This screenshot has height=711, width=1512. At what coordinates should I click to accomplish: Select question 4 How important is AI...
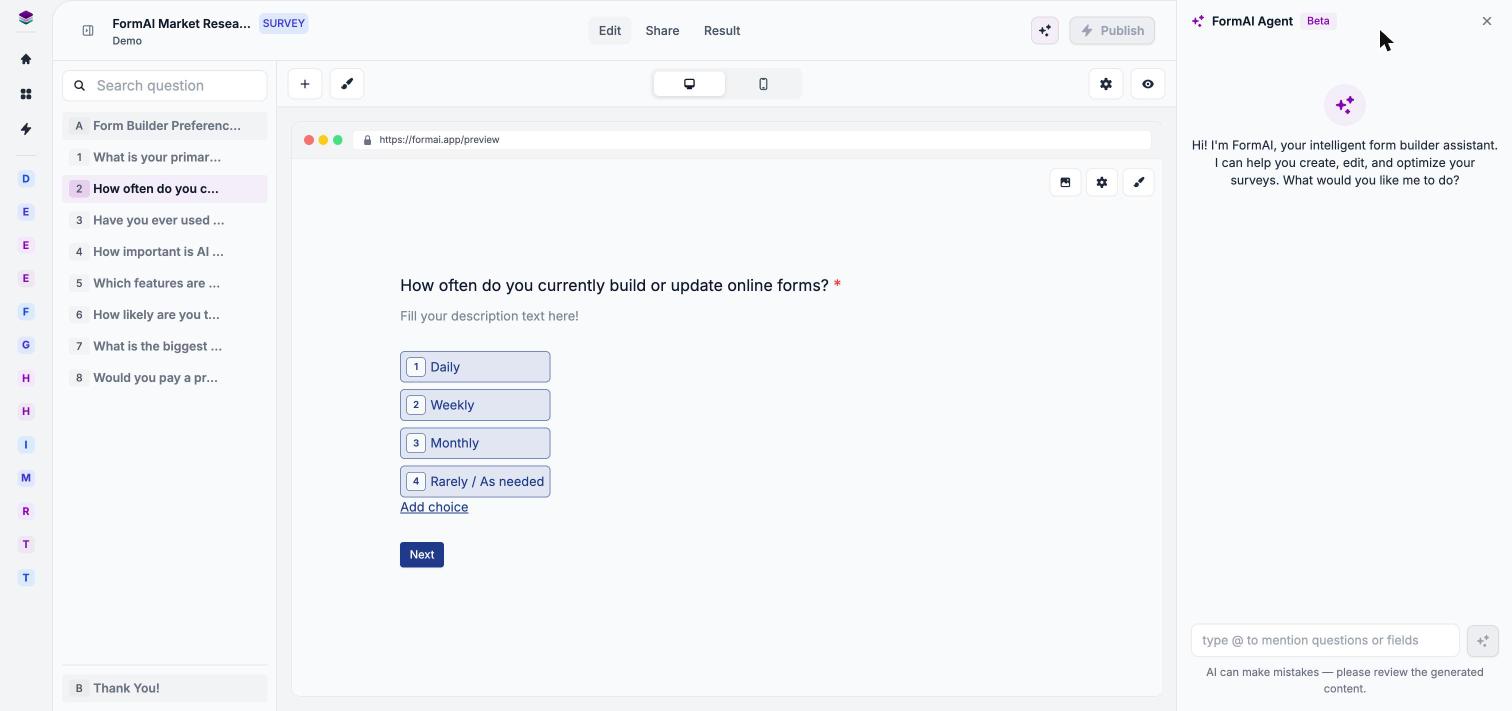(x=165, y=252)
